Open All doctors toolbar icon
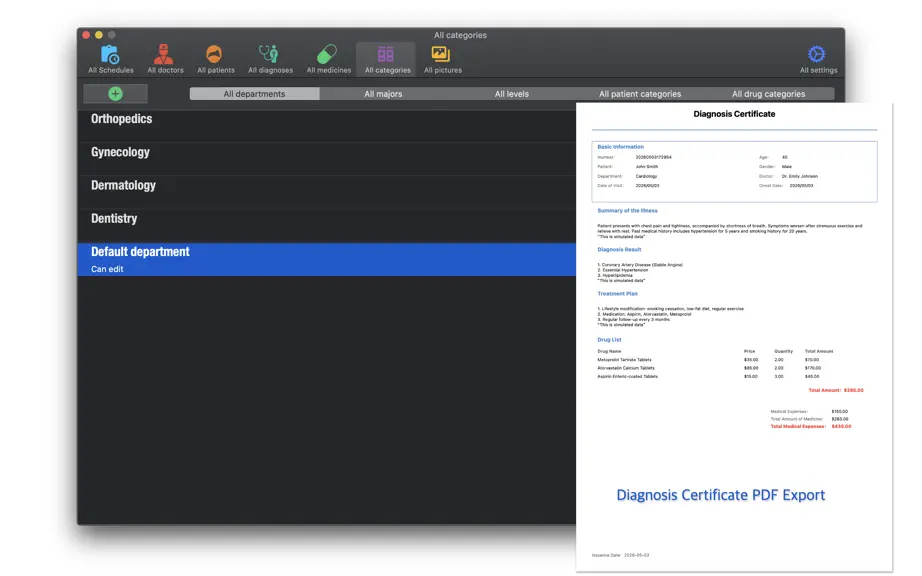Image resolution: width=922 pixels, height=576 pixels. click(x=165, y=59)
